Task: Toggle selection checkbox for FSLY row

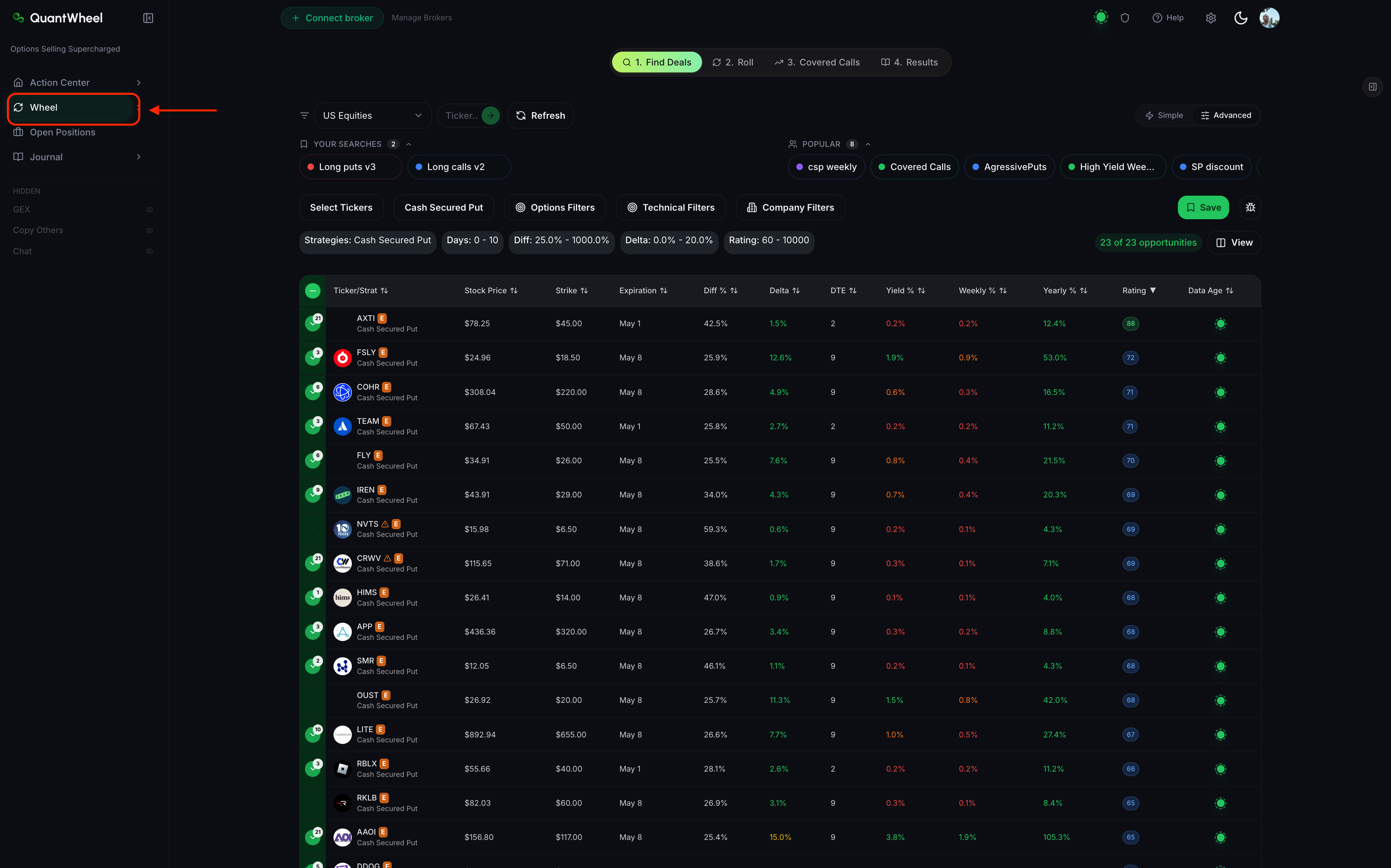Action: click(312, 358)
